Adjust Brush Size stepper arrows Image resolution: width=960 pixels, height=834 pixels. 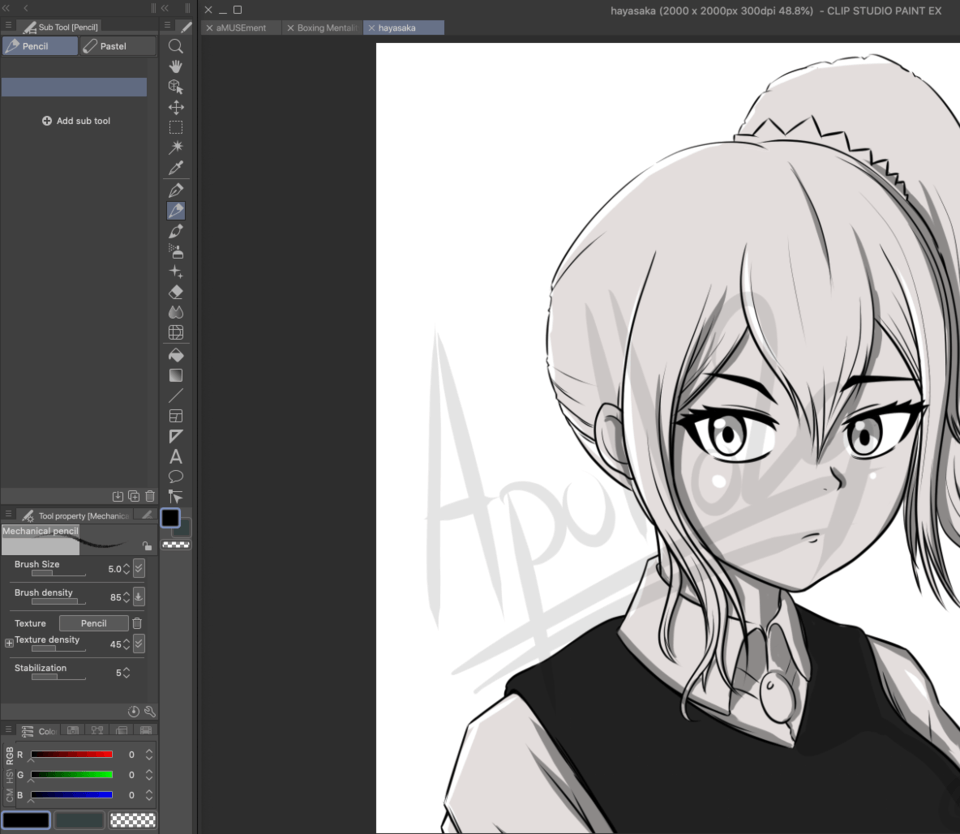click(x=126, y=569)
